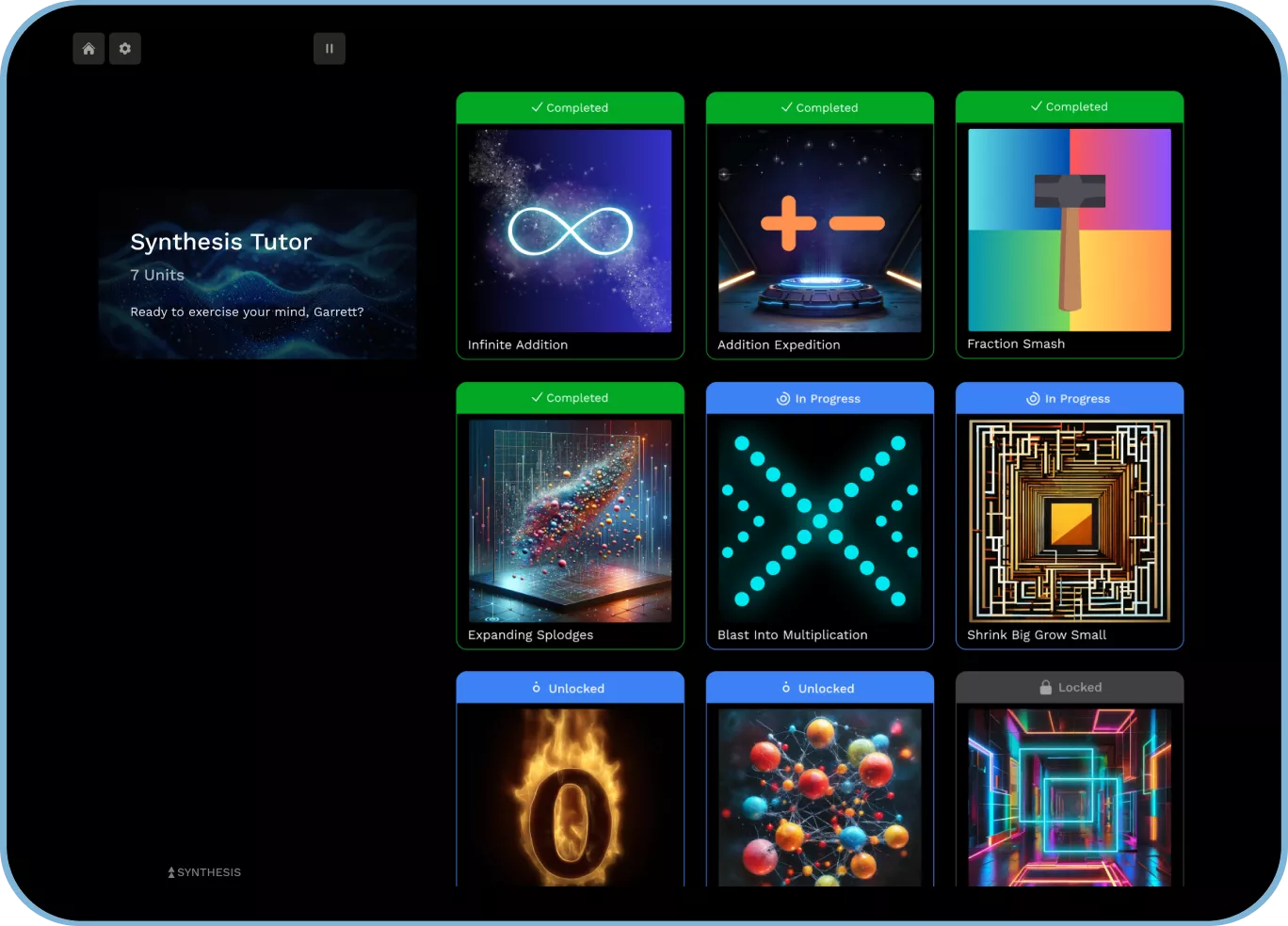Screen dimensions: 1288x926
Task: Click In Progress header above Blast Into Multiplication
Action: pos(820,398)
